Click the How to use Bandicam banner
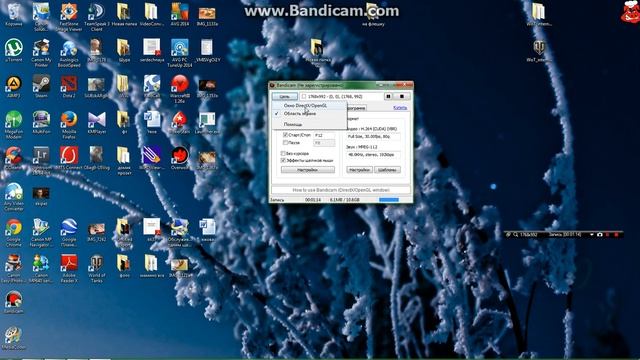 pyautogui.click(x=341, y=190)
